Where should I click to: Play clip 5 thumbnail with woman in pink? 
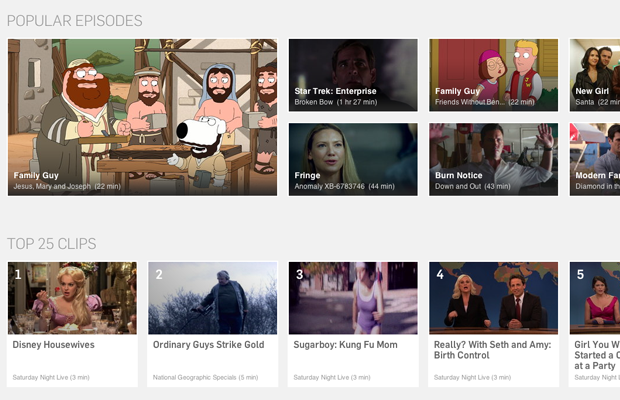point(595,298)
